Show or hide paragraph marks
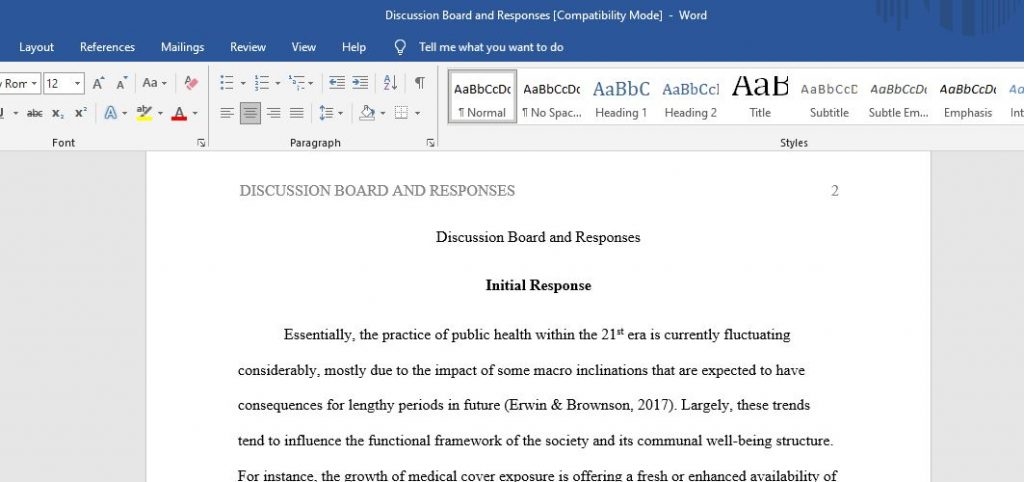 click(420, 83)
